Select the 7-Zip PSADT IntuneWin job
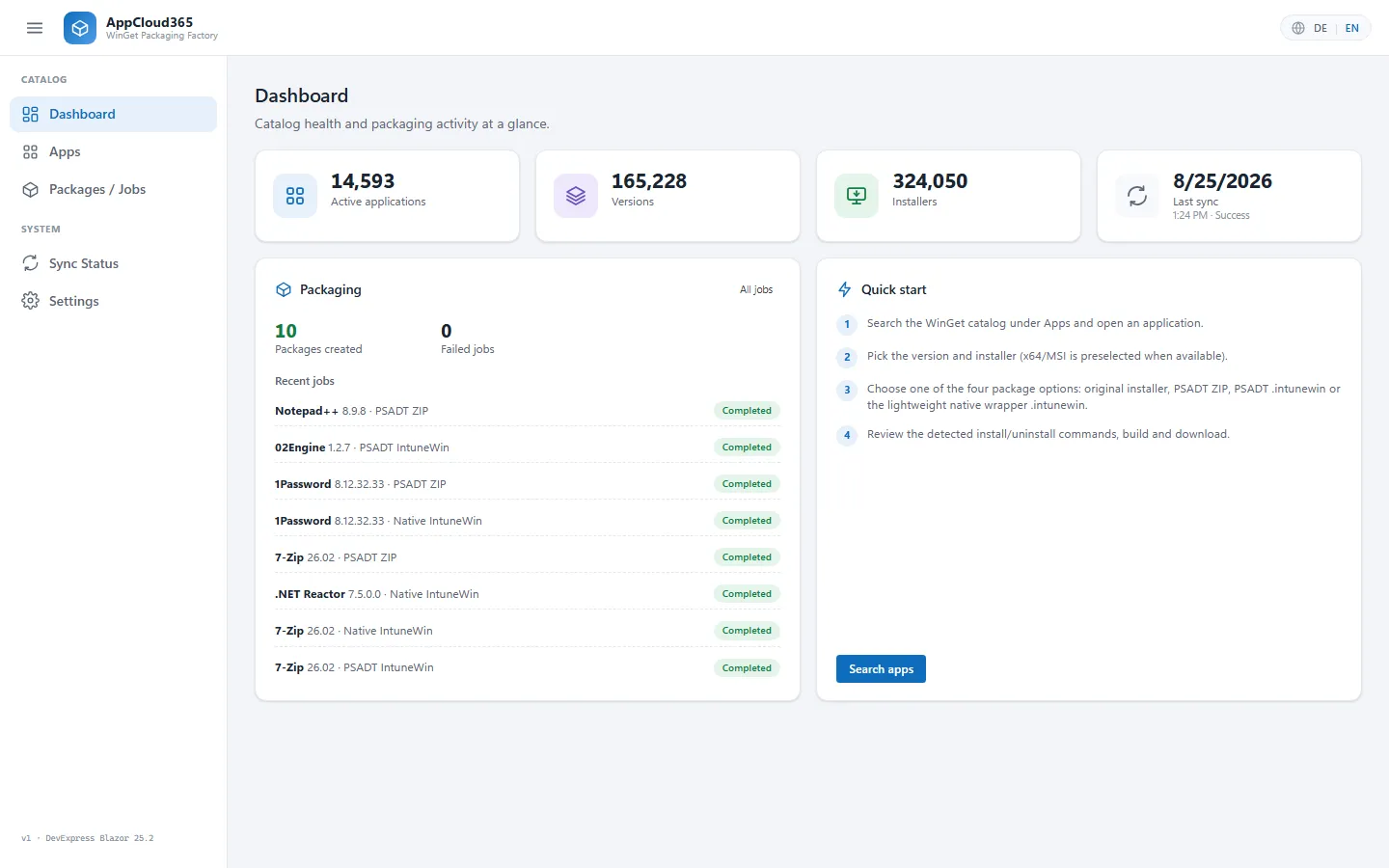 click(528, 667)
